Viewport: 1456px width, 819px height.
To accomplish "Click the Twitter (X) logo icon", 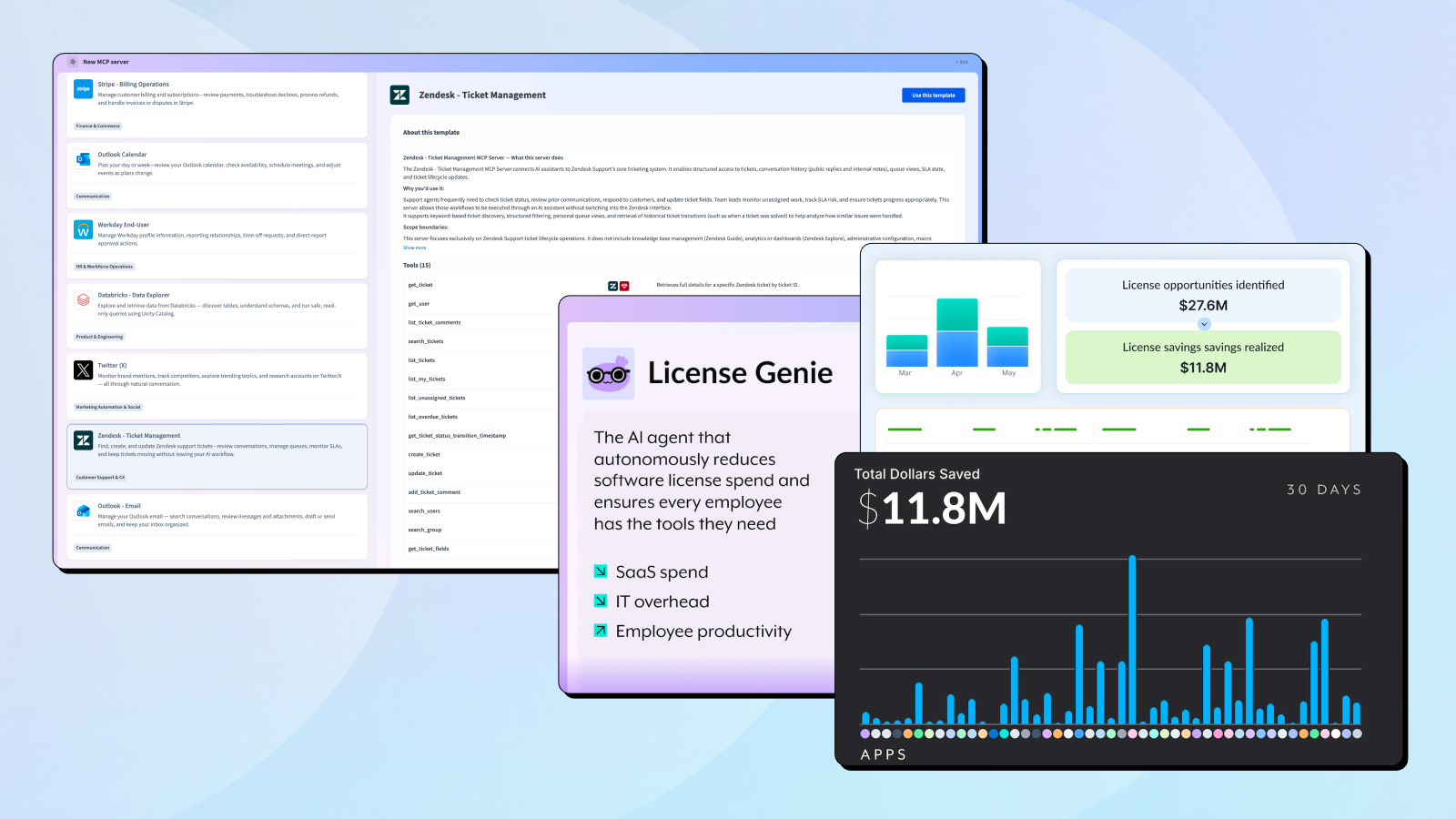I will click(83, 370).
